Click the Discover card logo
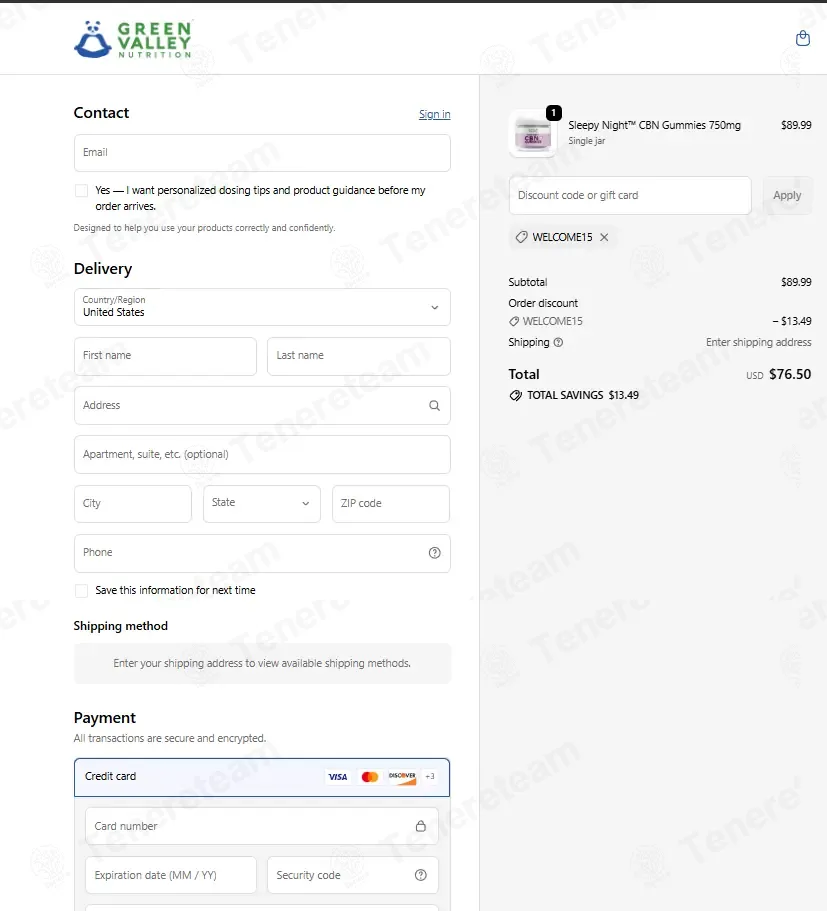Viewport: 827px width, 911px height. click(x=402, y=777)
